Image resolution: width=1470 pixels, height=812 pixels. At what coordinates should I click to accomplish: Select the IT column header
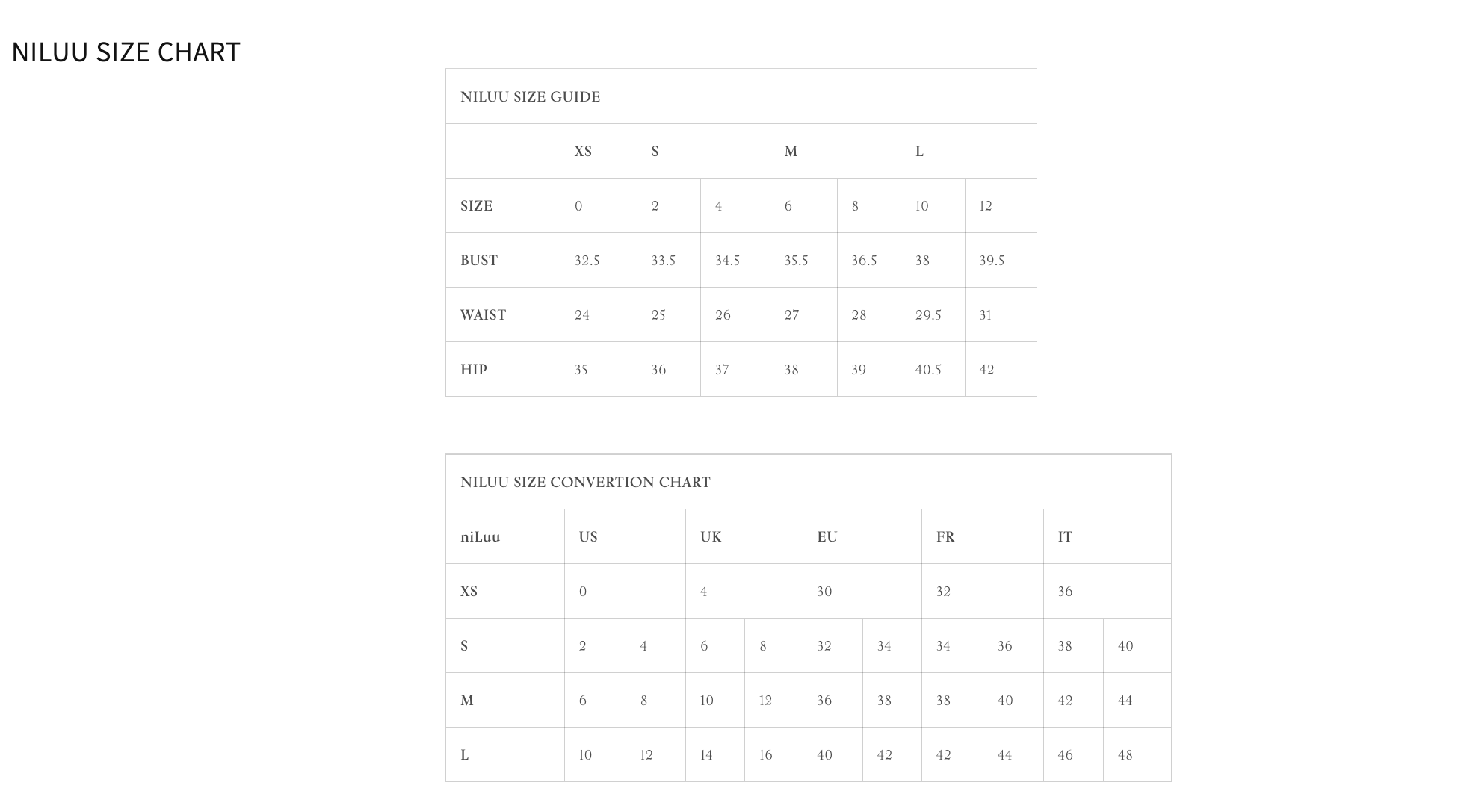click(1065, 537)
